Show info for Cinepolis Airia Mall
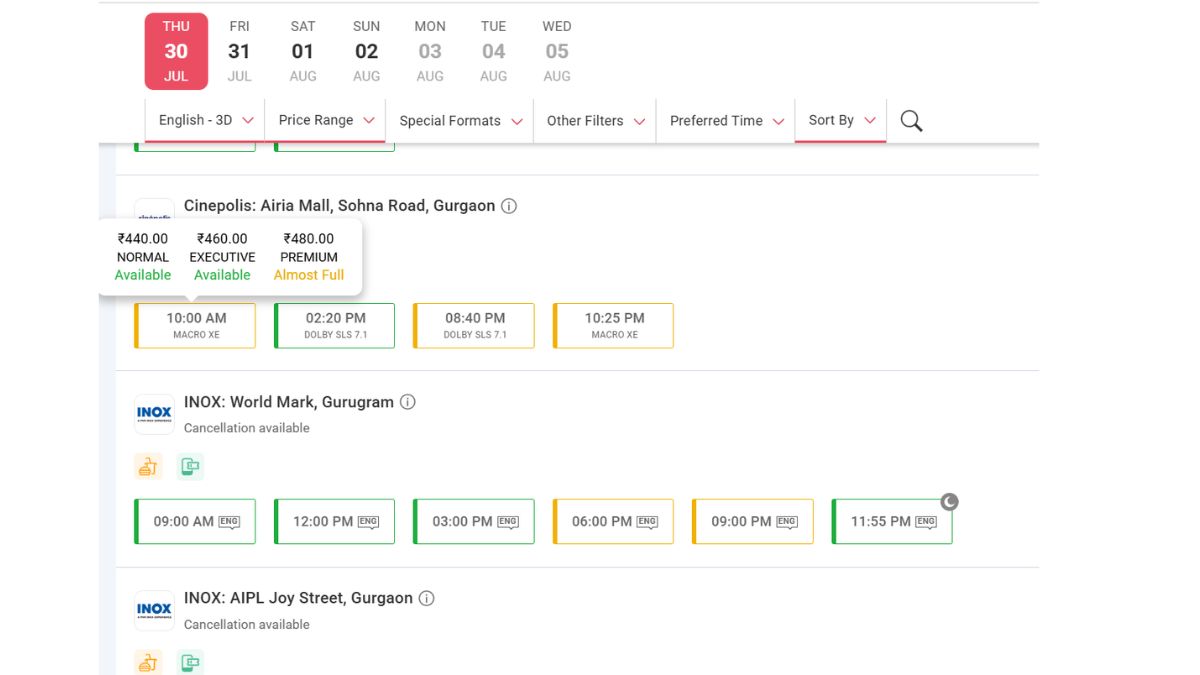1200x675 pixels. (x=509, y=206)
